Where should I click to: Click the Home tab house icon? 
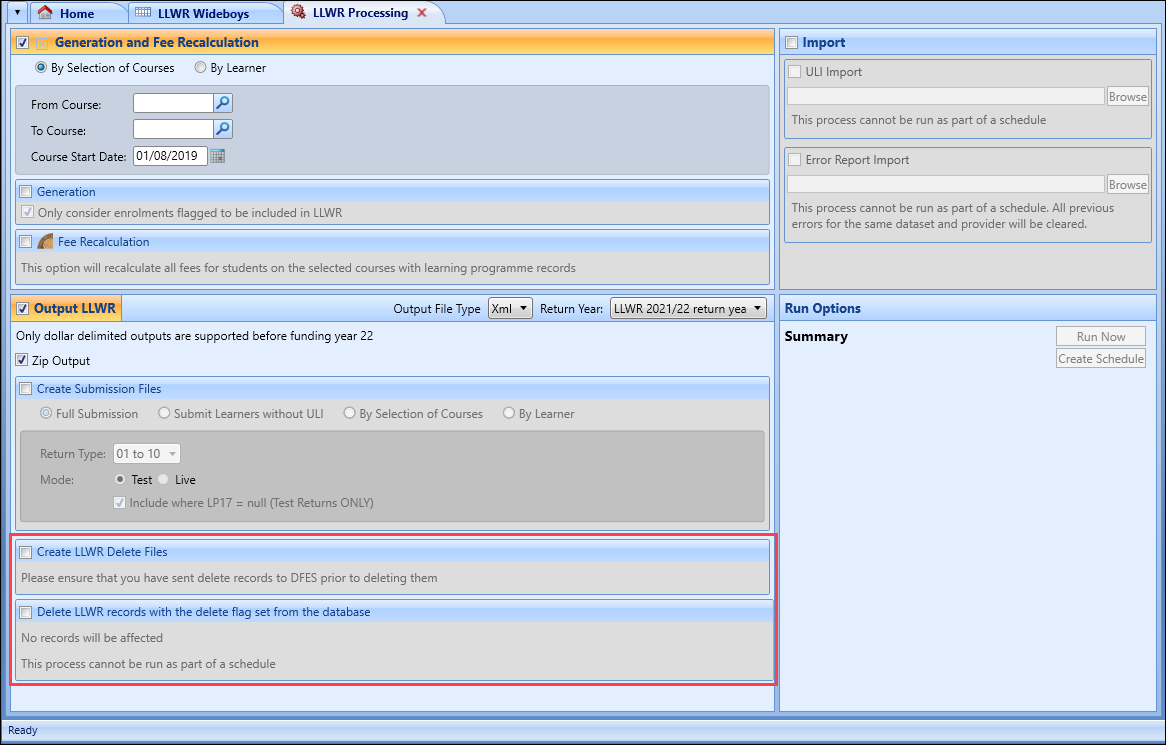tap(44, 13)
